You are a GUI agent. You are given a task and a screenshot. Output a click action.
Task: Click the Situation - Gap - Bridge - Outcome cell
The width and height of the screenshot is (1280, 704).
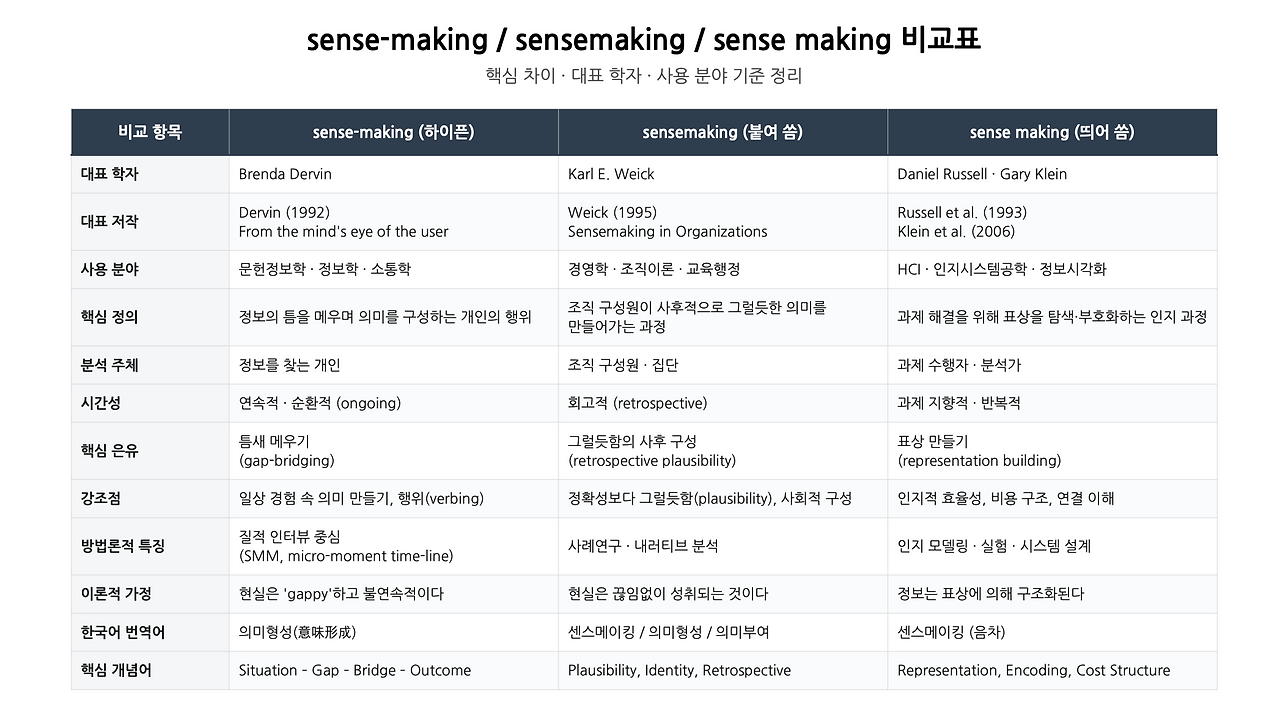(393, 670)
